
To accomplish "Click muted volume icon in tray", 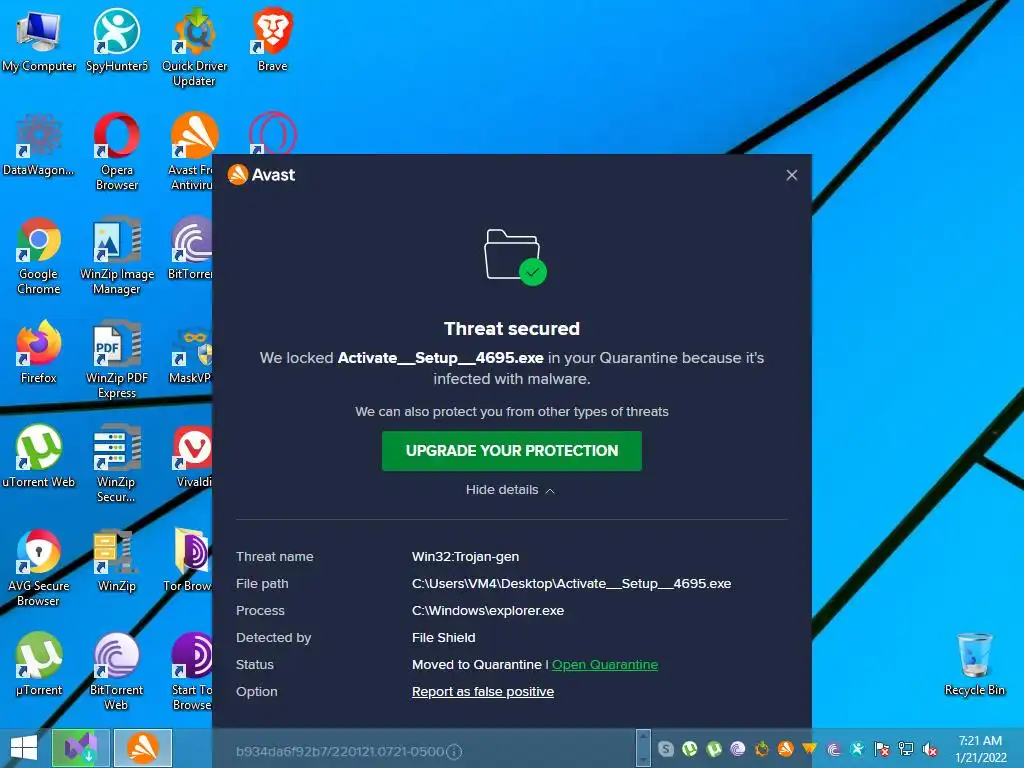I will point(930,749).
